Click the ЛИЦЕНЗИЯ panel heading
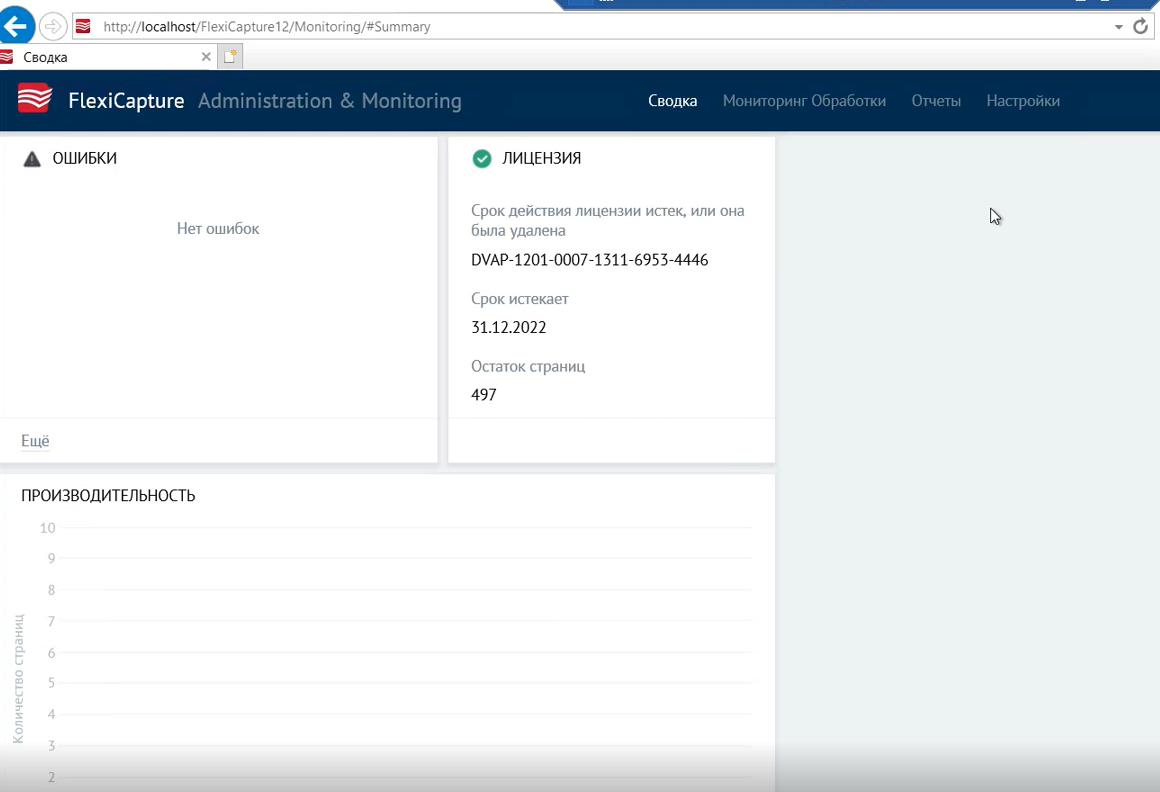Screen dimensions: 1160x792 (x=542, y=158)
